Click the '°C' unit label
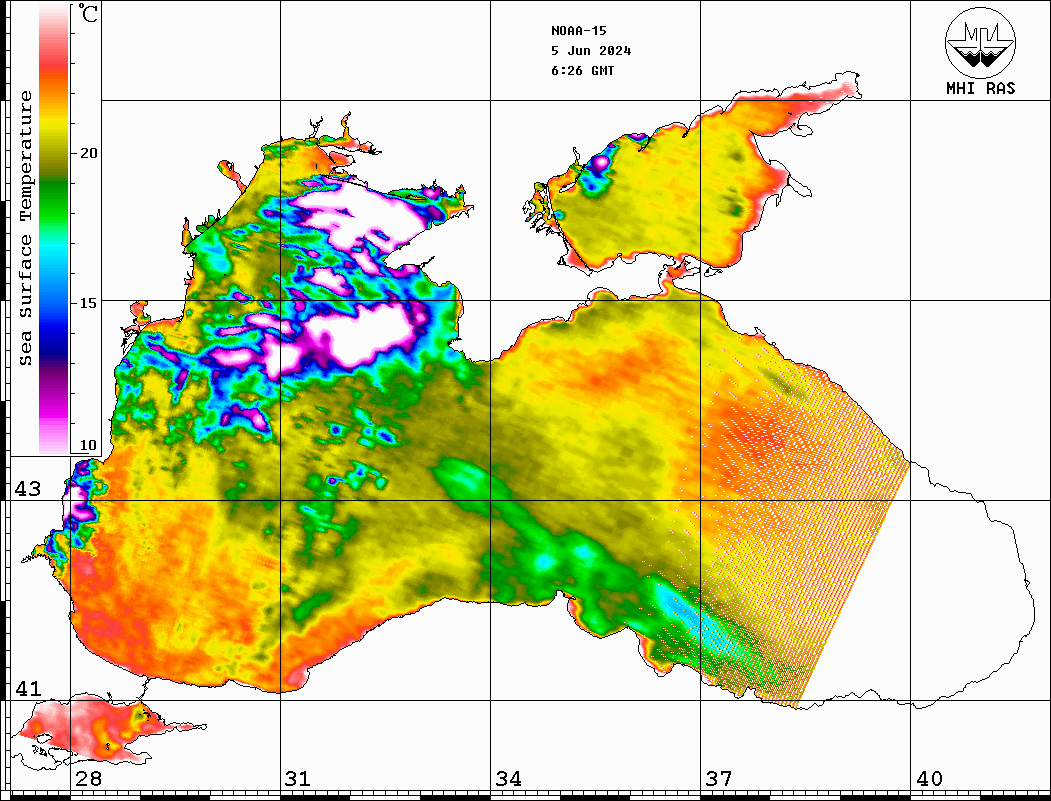The image size is (1051, 801). 88,13
